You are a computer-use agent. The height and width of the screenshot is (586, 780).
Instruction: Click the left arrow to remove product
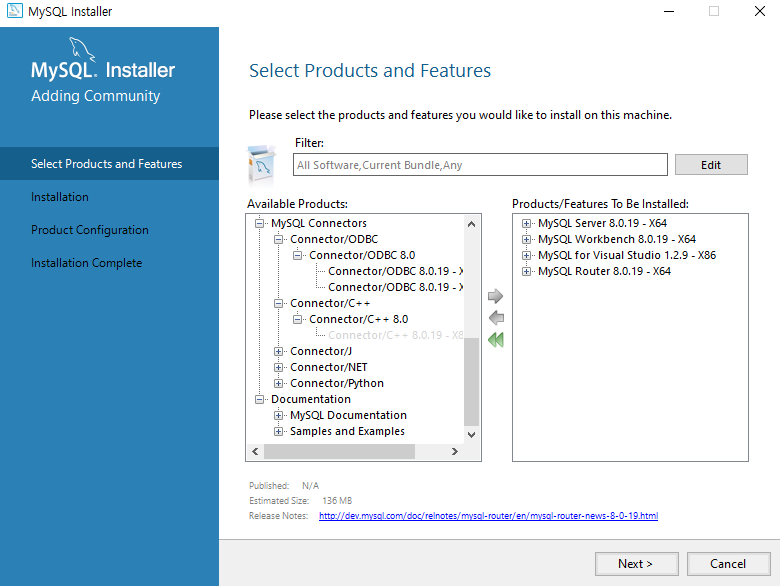click(x=496, y=317)
